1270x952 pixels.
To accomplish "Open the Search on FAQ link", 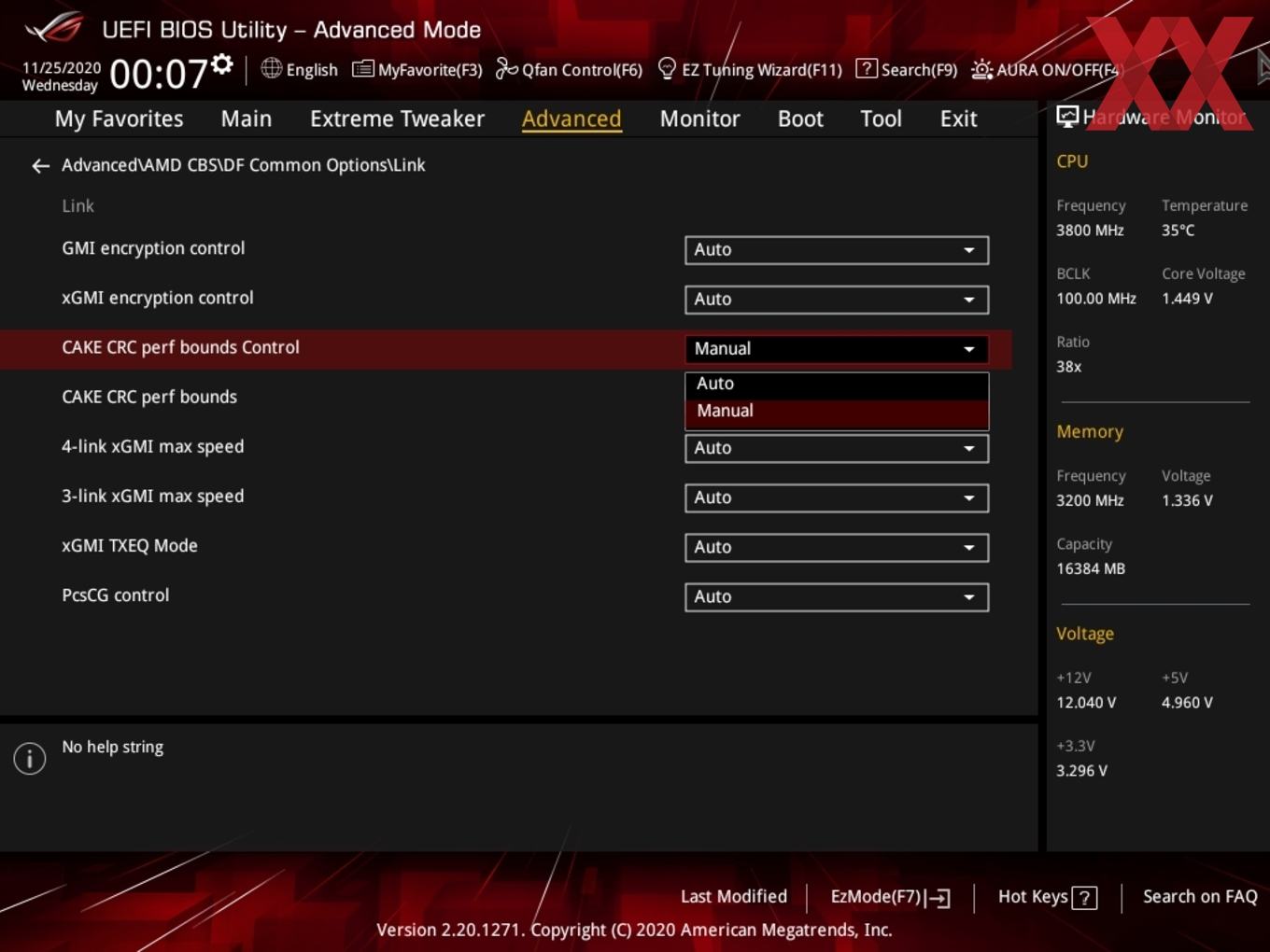I will point(1200,897).
